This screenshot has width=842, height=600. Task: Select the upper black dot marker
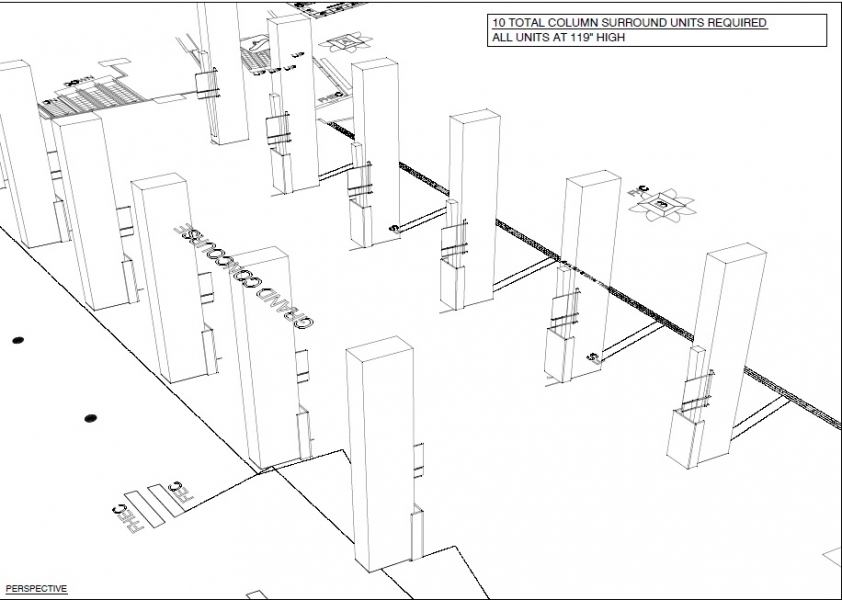coord(18,341)
